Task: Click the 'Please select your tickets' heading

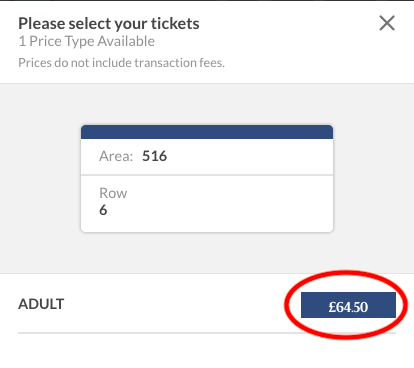Action: coord(109,24)
